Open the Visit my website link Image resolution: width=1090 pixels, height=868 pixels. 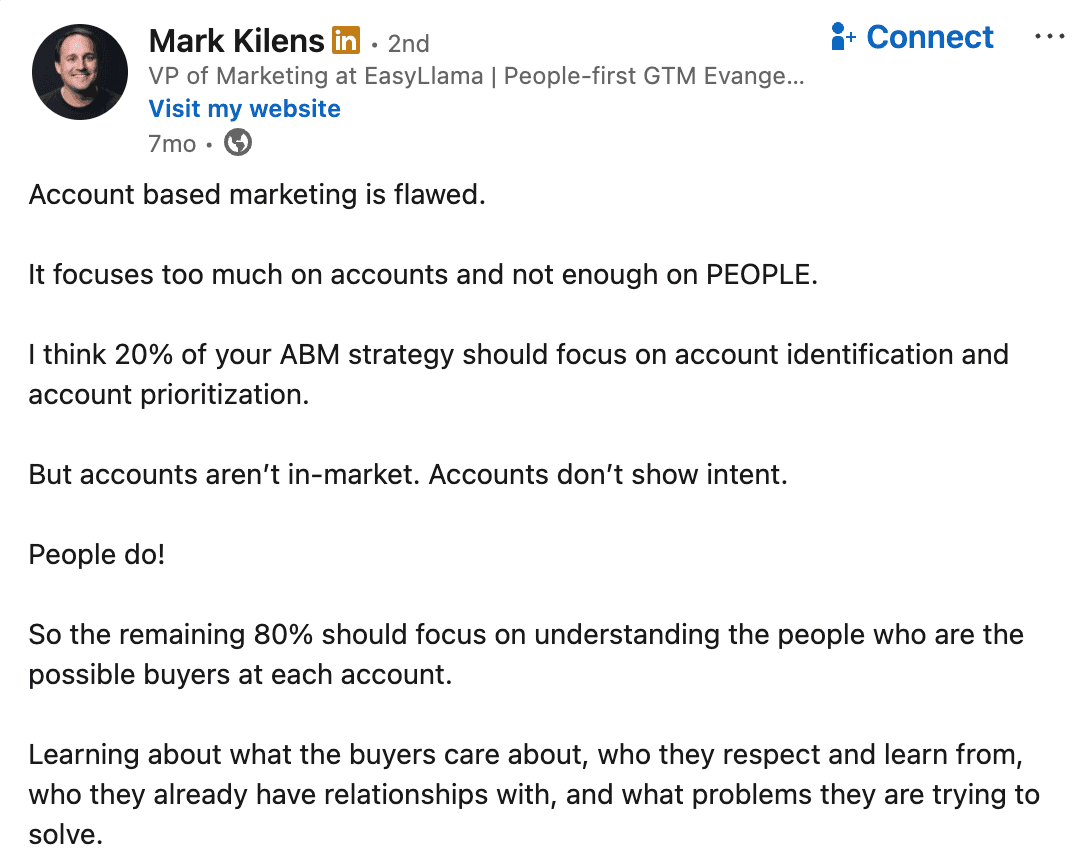pyautogui.click(x=244, y=109)
